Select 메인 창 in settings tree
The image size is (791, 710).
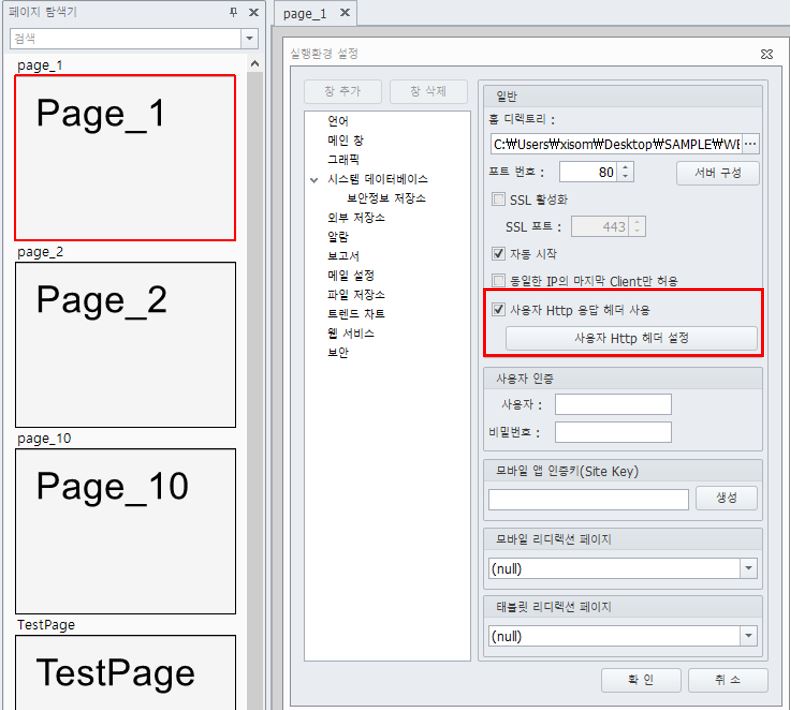(346, 140)
